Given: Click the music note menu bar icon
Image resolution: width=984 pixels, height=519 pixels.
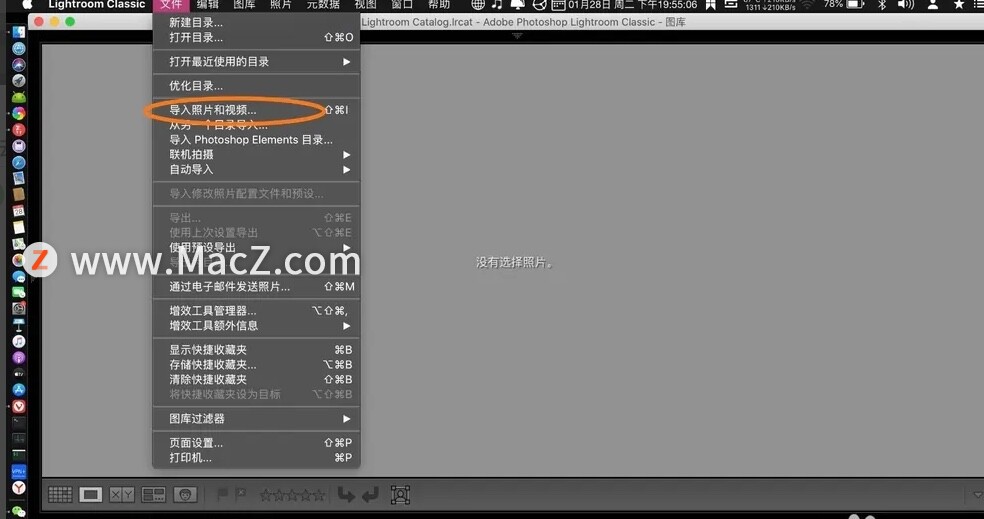Looking at the screenshot, I should [496, 5].
